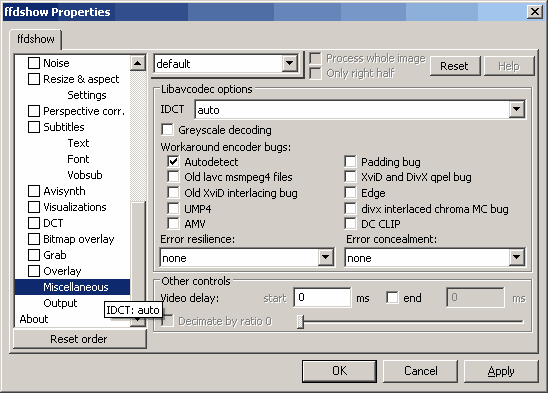
Task: Open the Error concealment dropdown
Action: click(516, 258)
